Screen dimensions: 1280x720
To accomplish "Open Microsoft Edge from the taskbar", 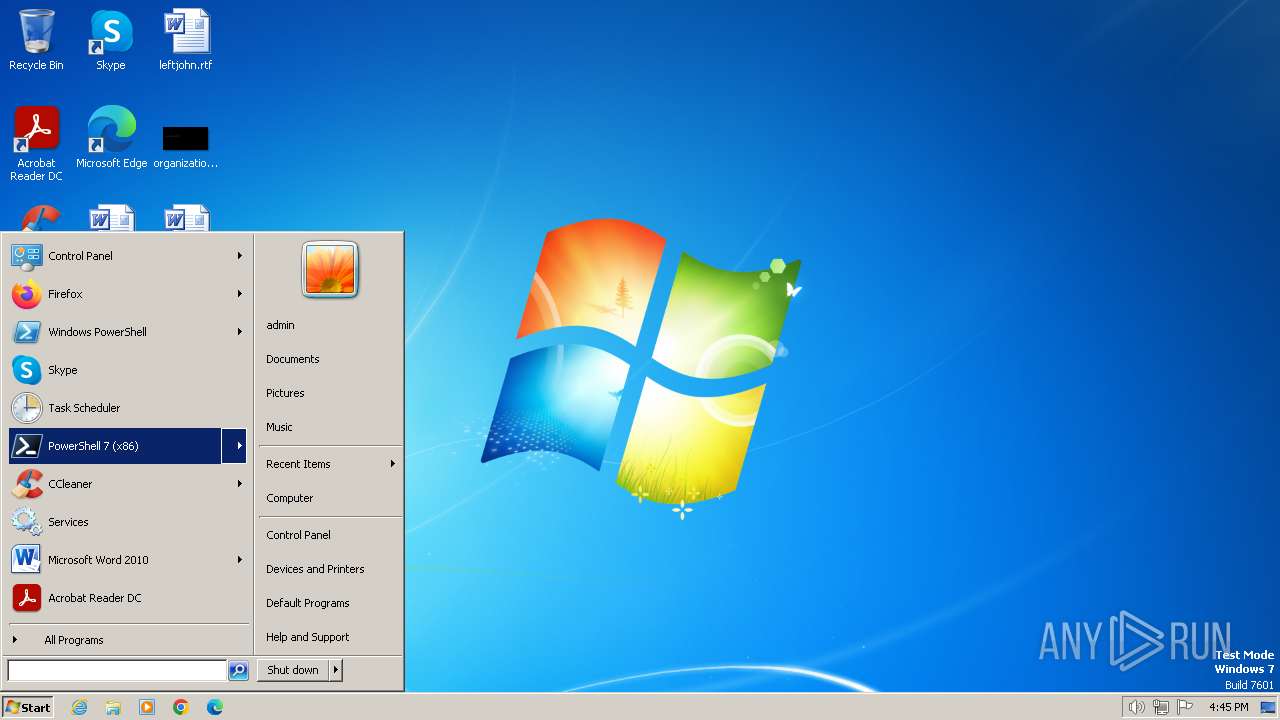I will pos(215,707).
